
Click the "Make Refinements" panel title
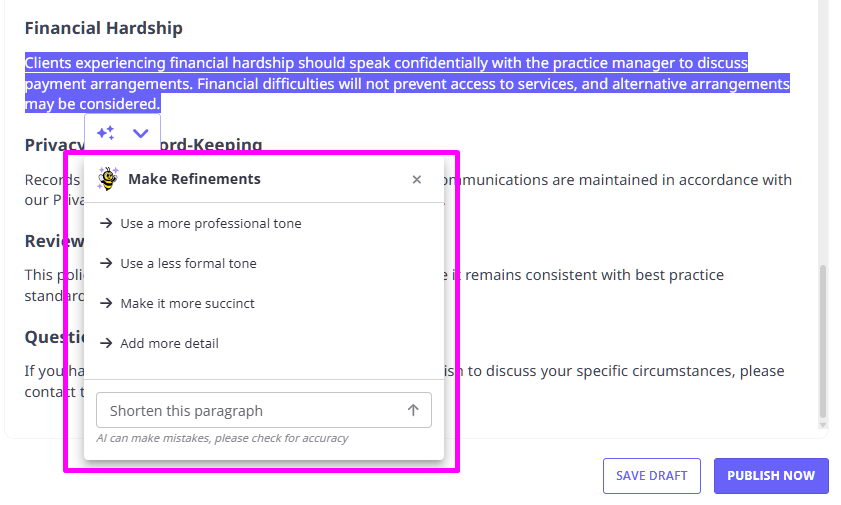tap(194, 179)
